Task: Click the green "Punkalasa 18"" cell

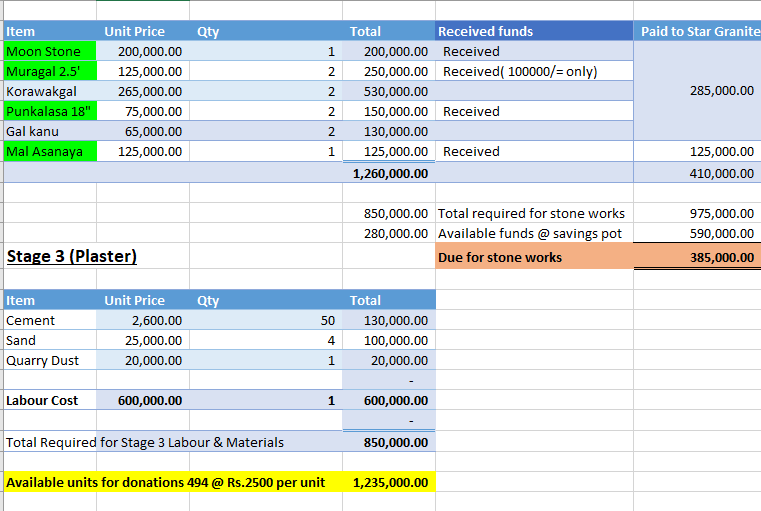Action: [x=49, y=111]
